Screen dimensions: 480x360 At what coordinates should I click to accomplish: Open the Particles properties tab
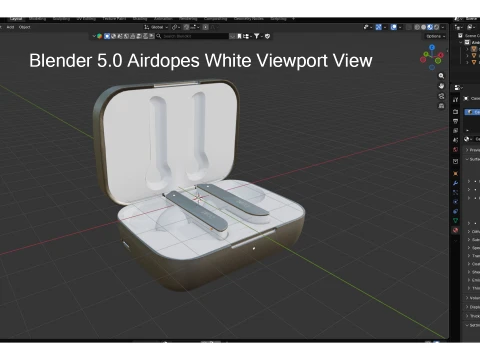click(x=455, y=192)
